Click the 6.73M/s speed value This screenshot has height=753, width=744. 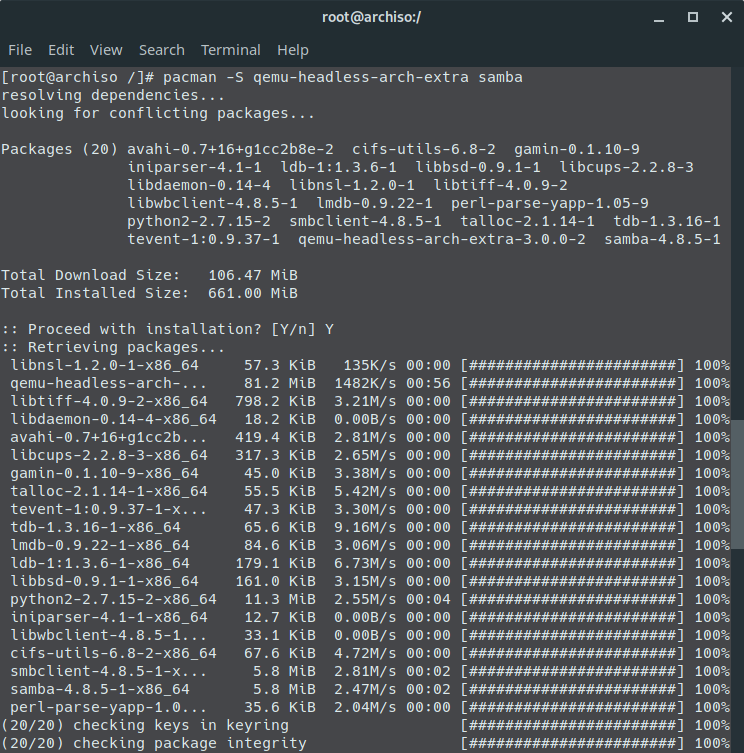pyautogui.click(x=365, y=563)
